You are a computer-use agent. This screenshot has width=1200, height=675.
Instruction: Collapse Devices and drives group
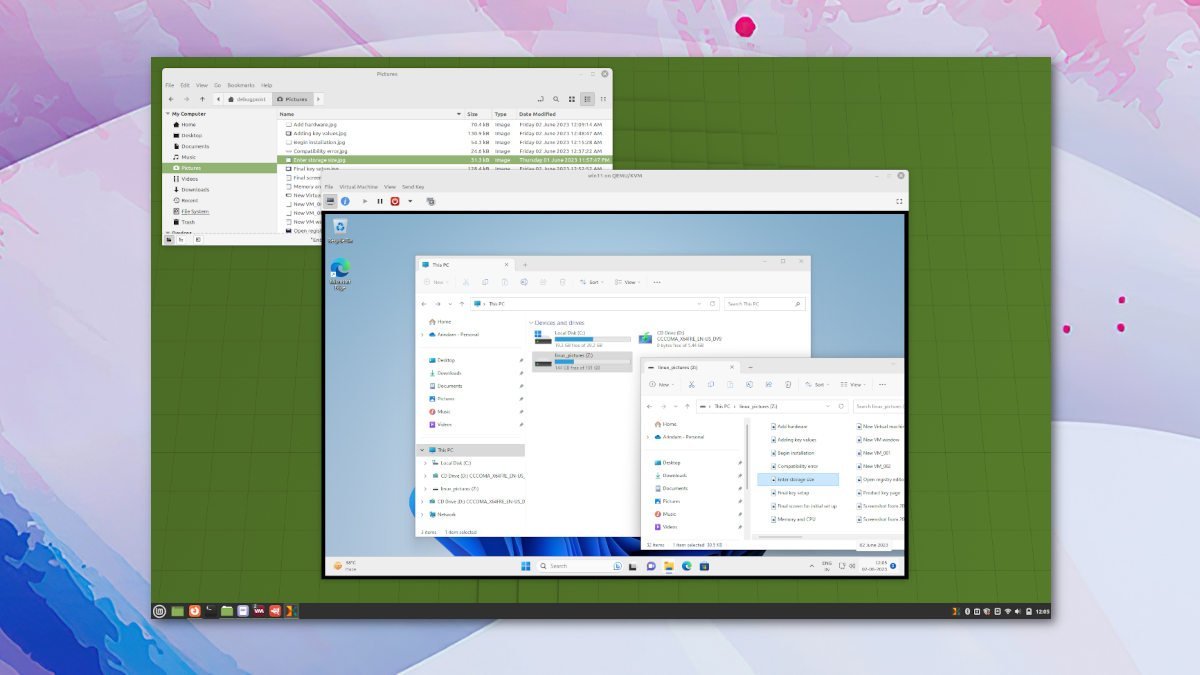531,323
